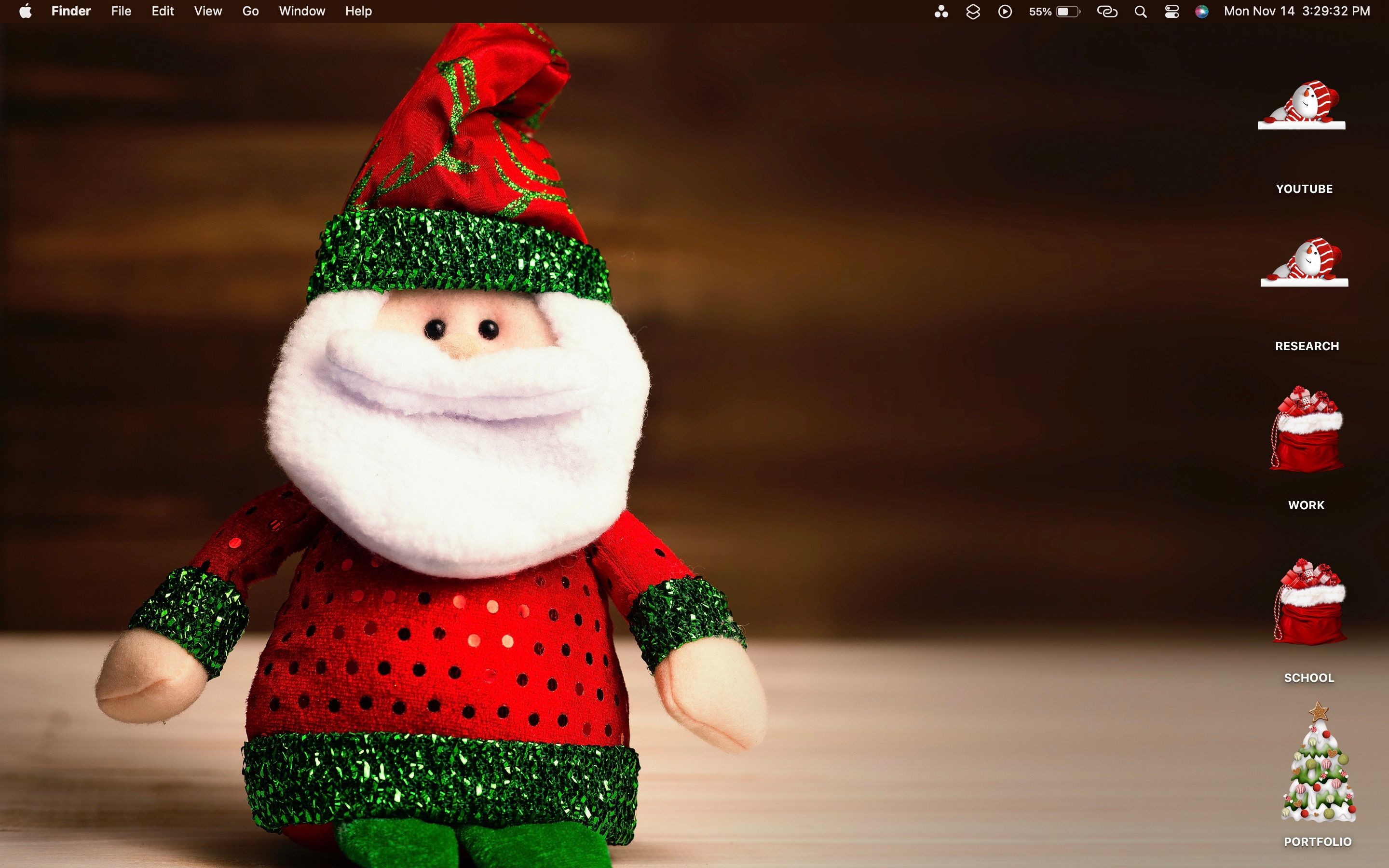This screenshot has height=868, width=1389.
Task: Open the Apple menu
Action: click(x=25, y=12)
